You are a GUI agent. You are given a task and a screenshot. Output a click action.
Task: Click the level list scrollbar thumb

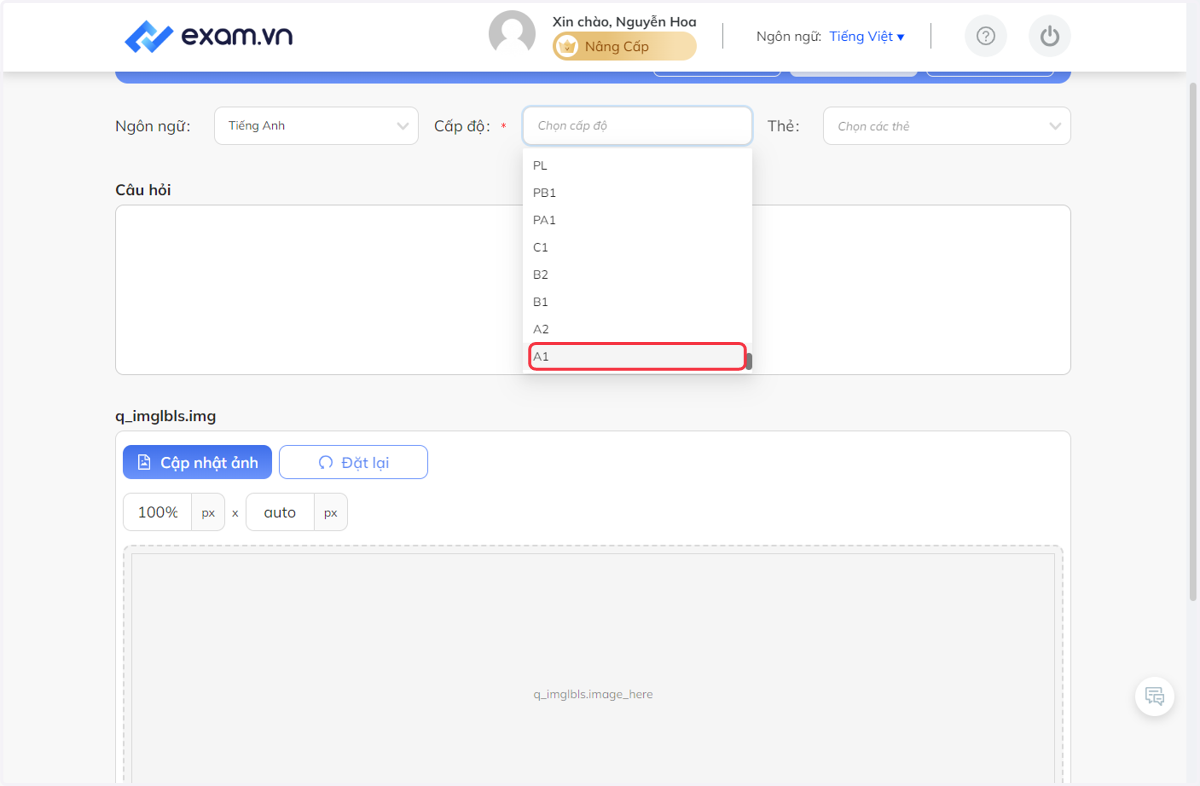749,361
